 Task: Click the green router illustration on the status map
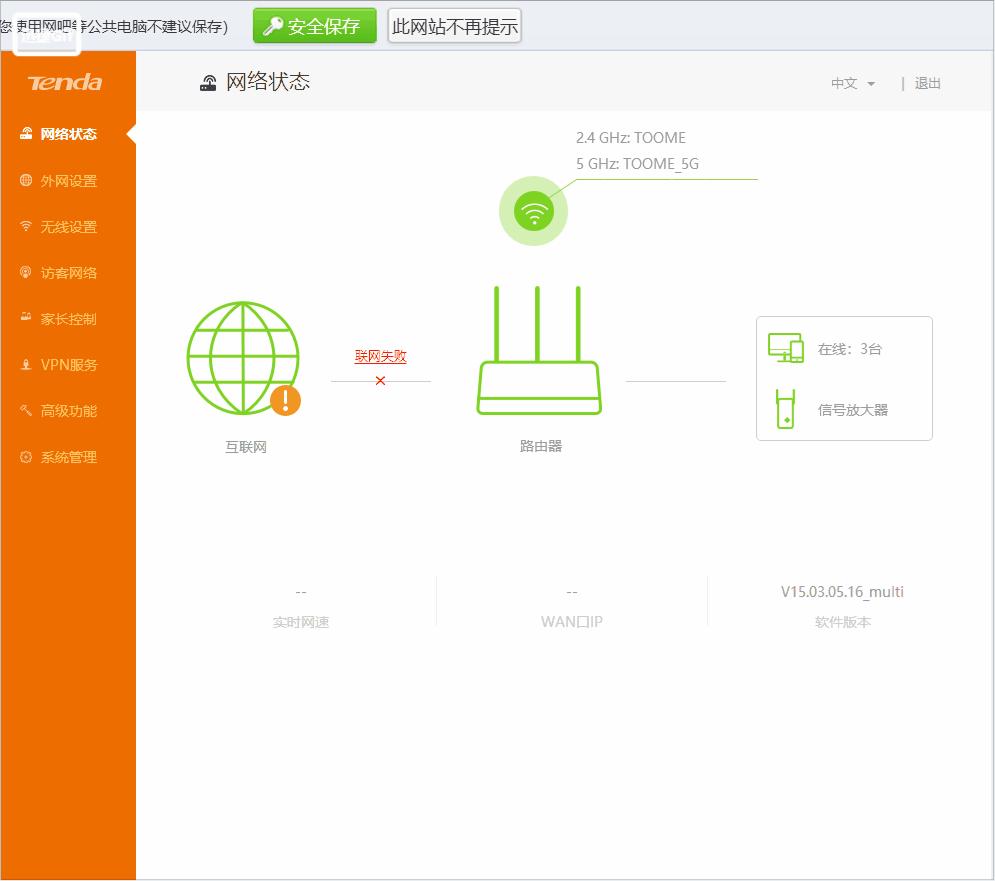point(538,350)
